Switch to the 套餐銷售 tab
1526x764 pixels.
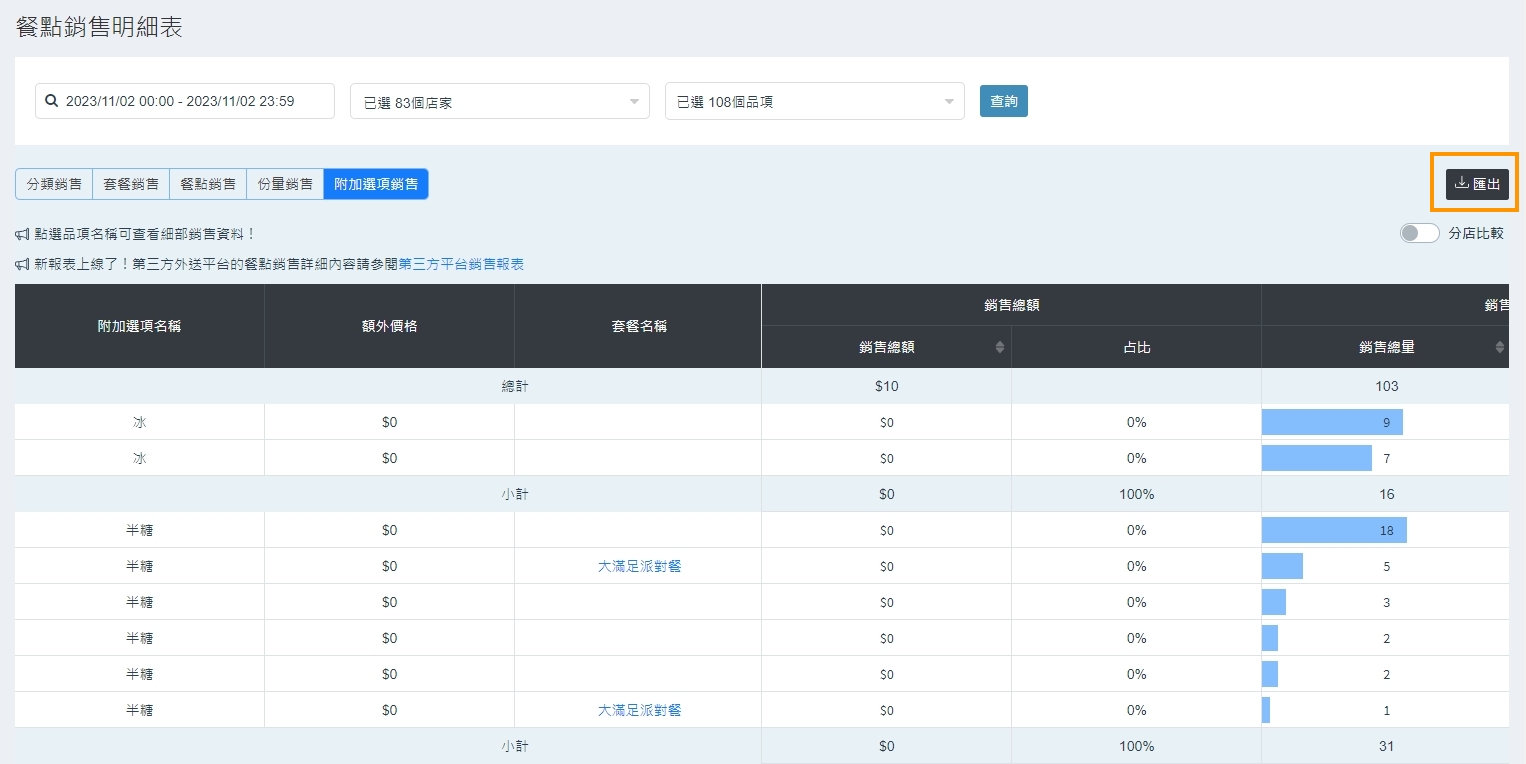pos(131,184)
